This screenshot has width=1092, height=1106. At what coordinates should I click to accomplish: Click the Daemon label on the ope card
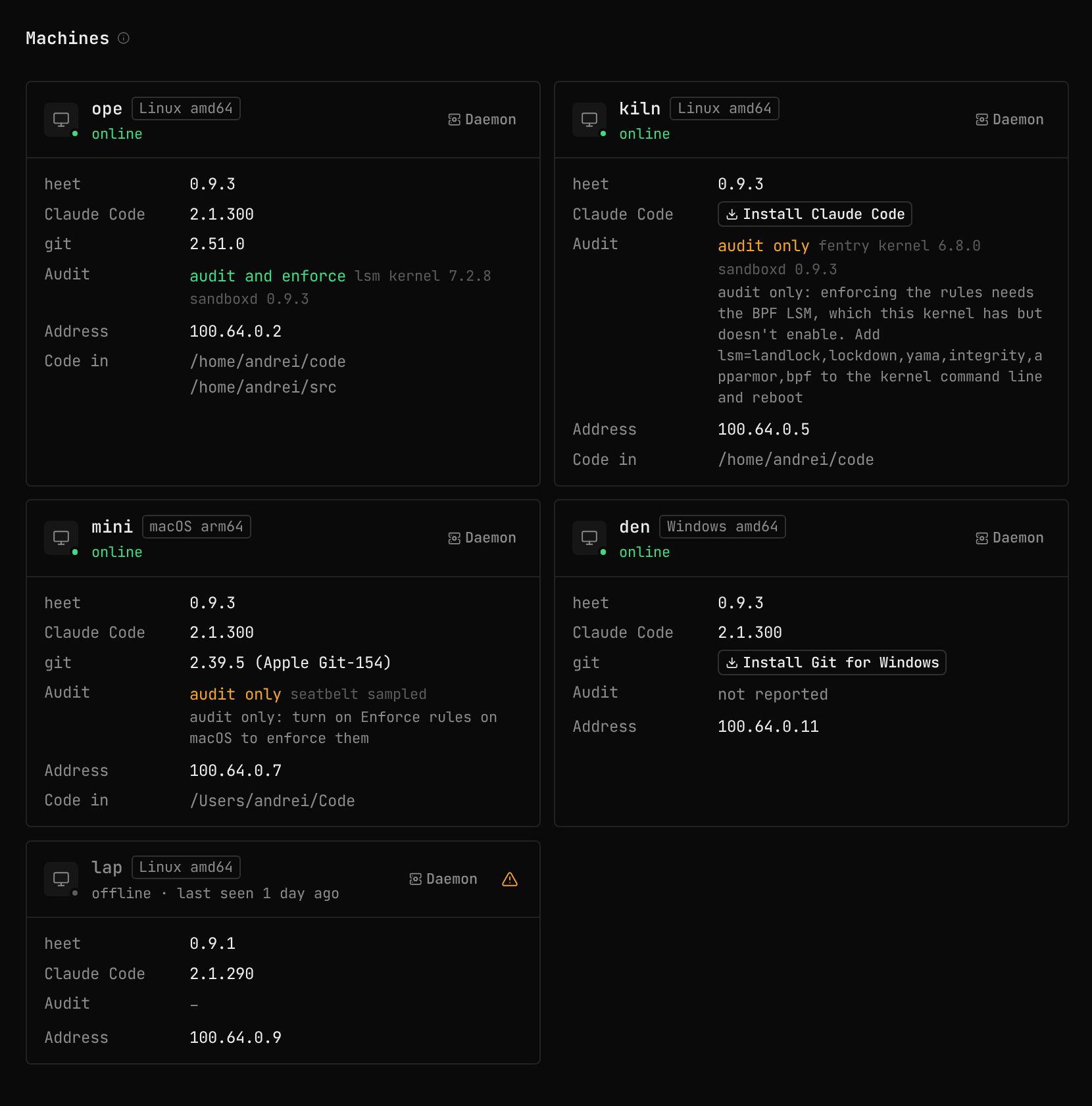pyautogui.click(x=482, y=120)
